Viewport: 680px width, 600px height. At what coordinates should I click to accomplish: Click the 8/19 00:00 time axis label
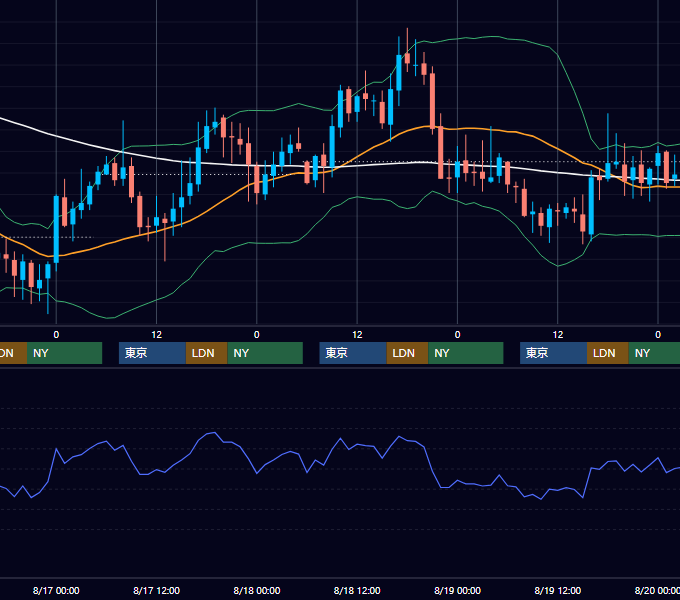[458, 590]
